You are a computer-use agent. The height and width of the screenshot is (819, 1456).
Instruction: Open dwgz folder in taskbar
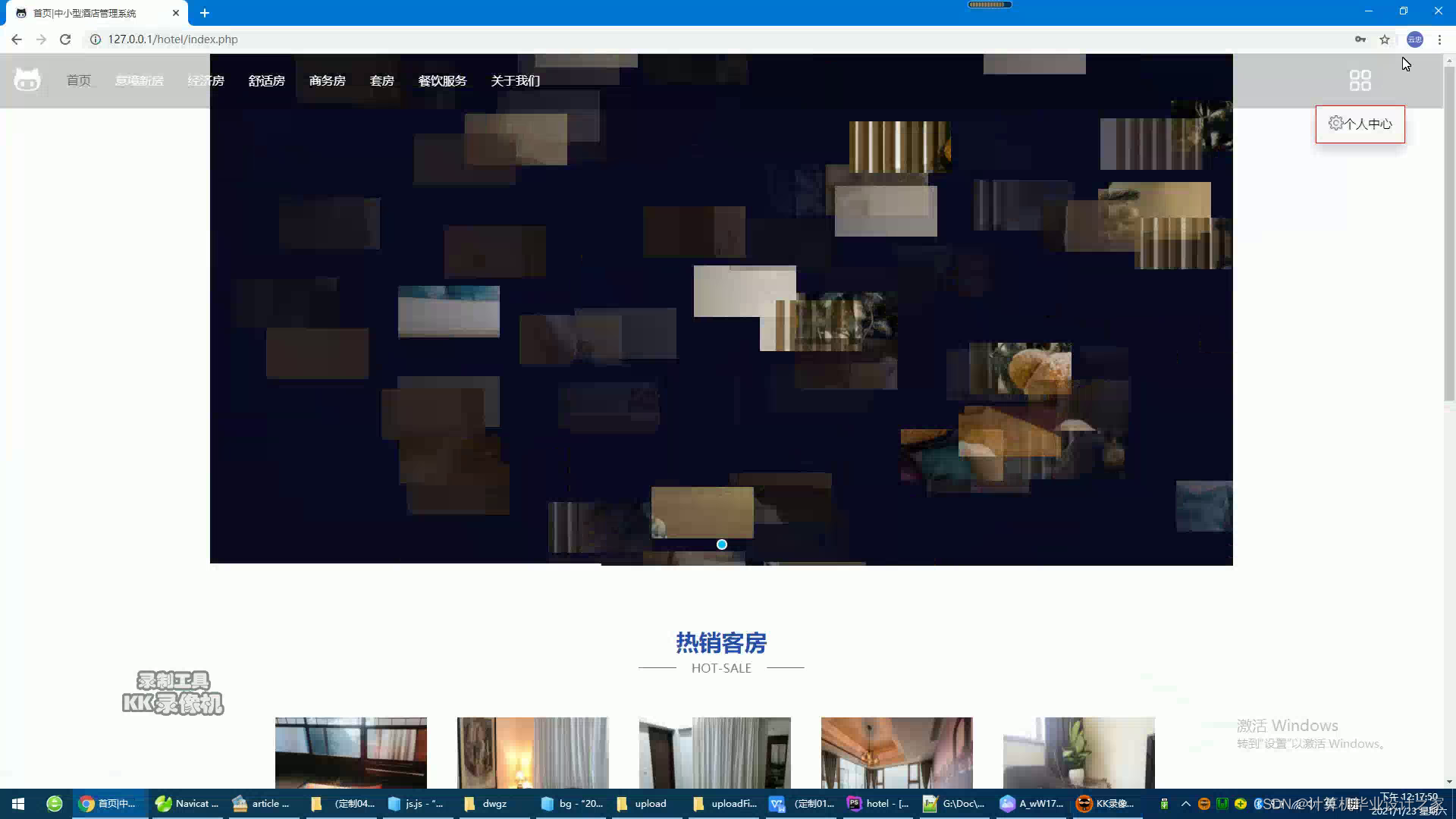pos(493,804)
